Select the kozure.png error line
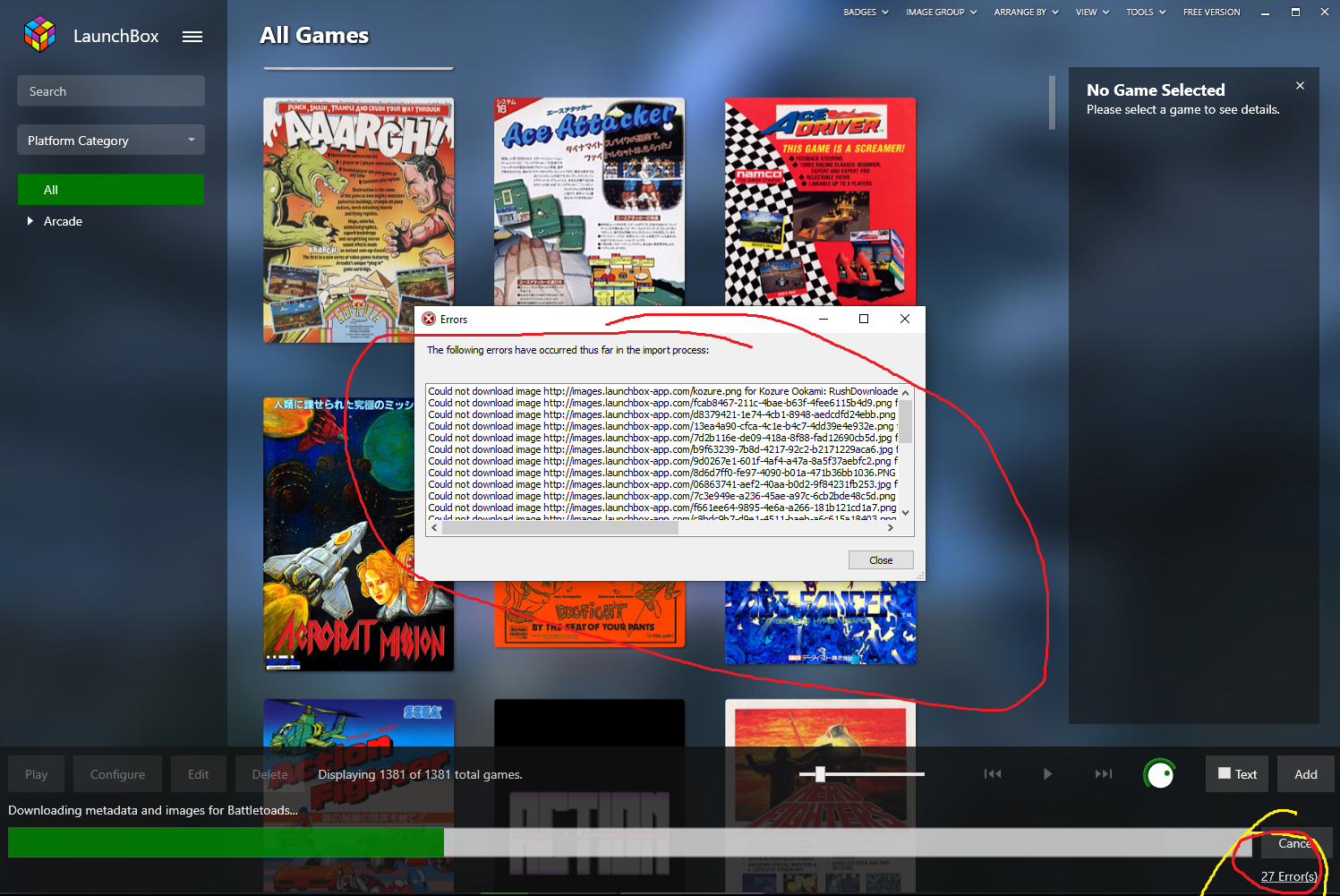The width and height of the screenshot is (1340, 896). click(662, 391)
